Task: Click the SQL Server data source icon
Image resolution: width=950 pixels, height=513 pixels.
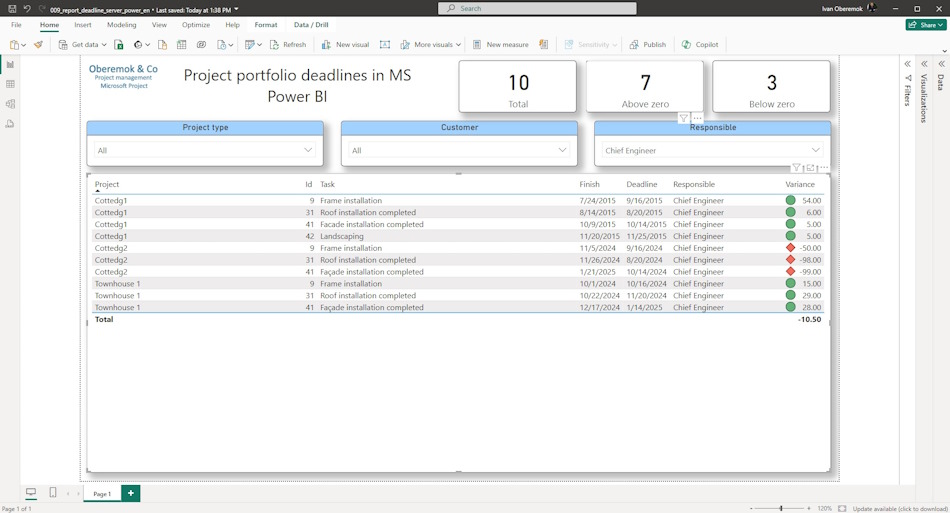Action: [162, 45]
